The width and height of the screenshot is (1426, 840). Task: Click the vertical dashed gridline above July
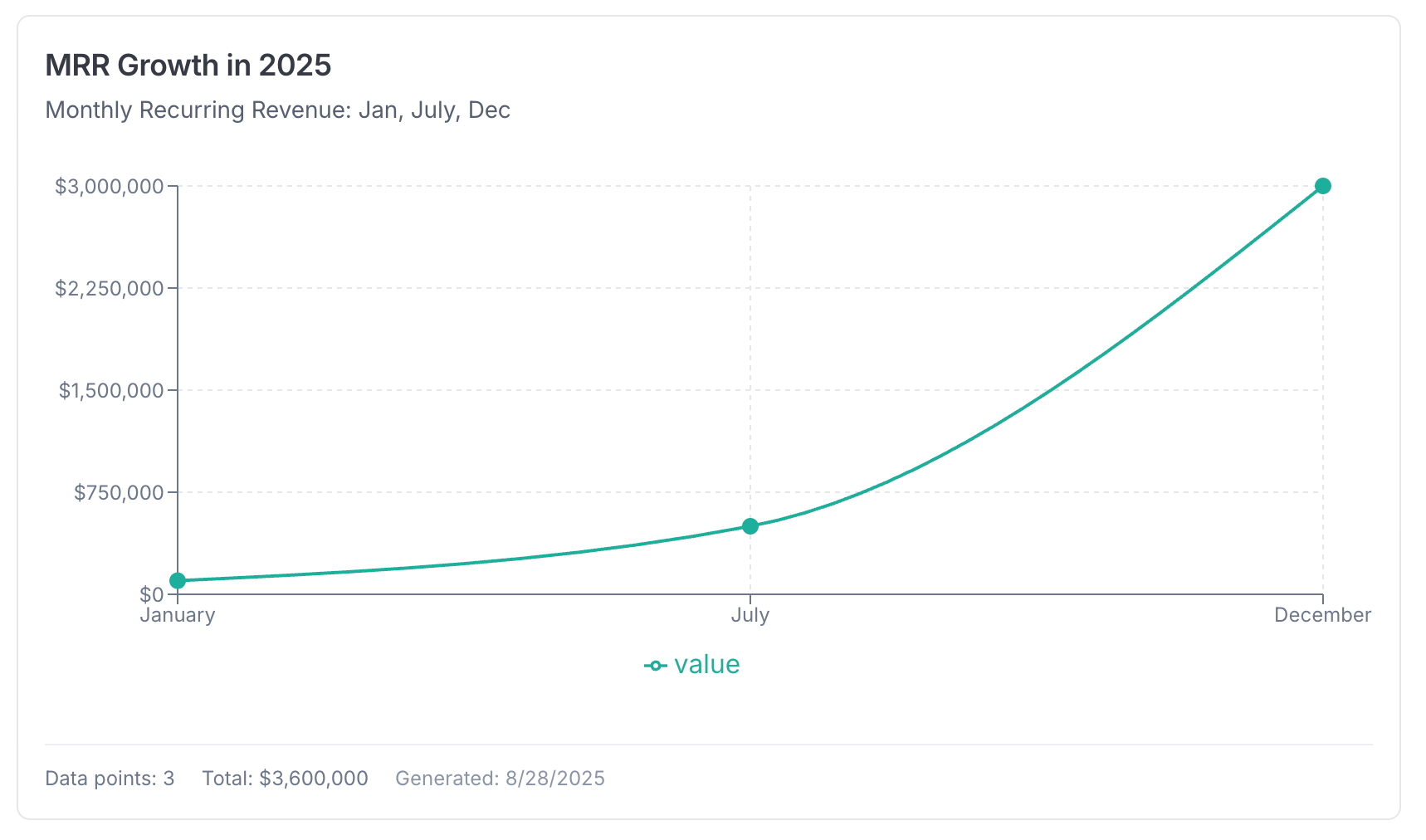point(750,349)
